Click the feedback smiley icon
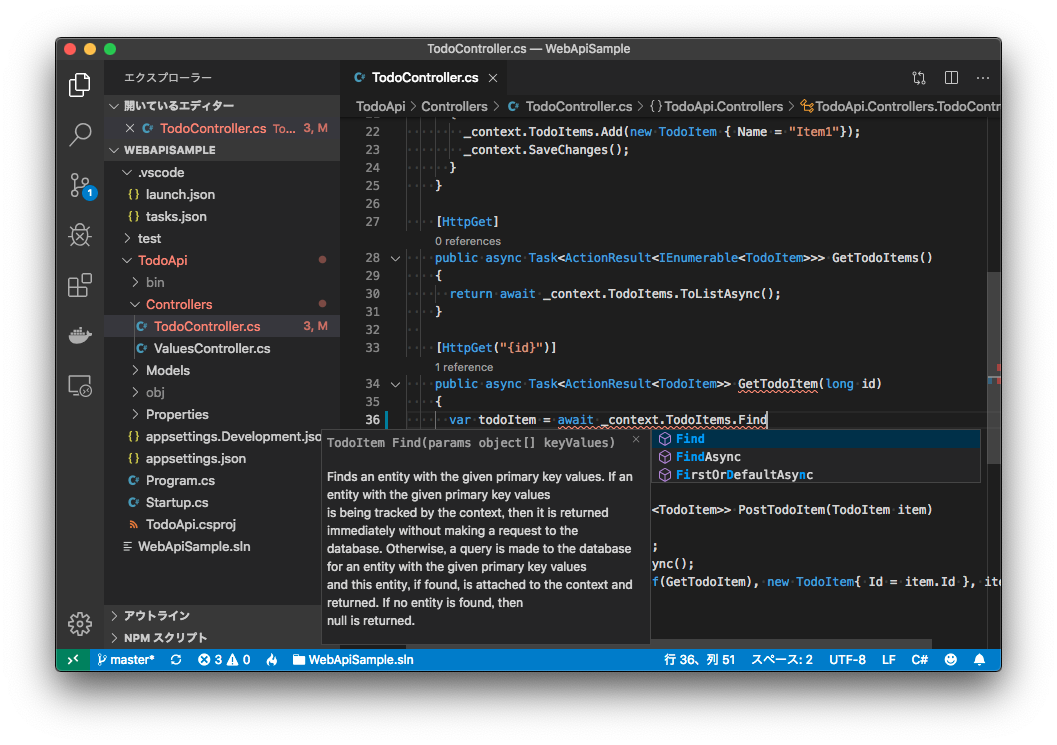Viewport: 1057px width, 745px height. tap(950, 659)
